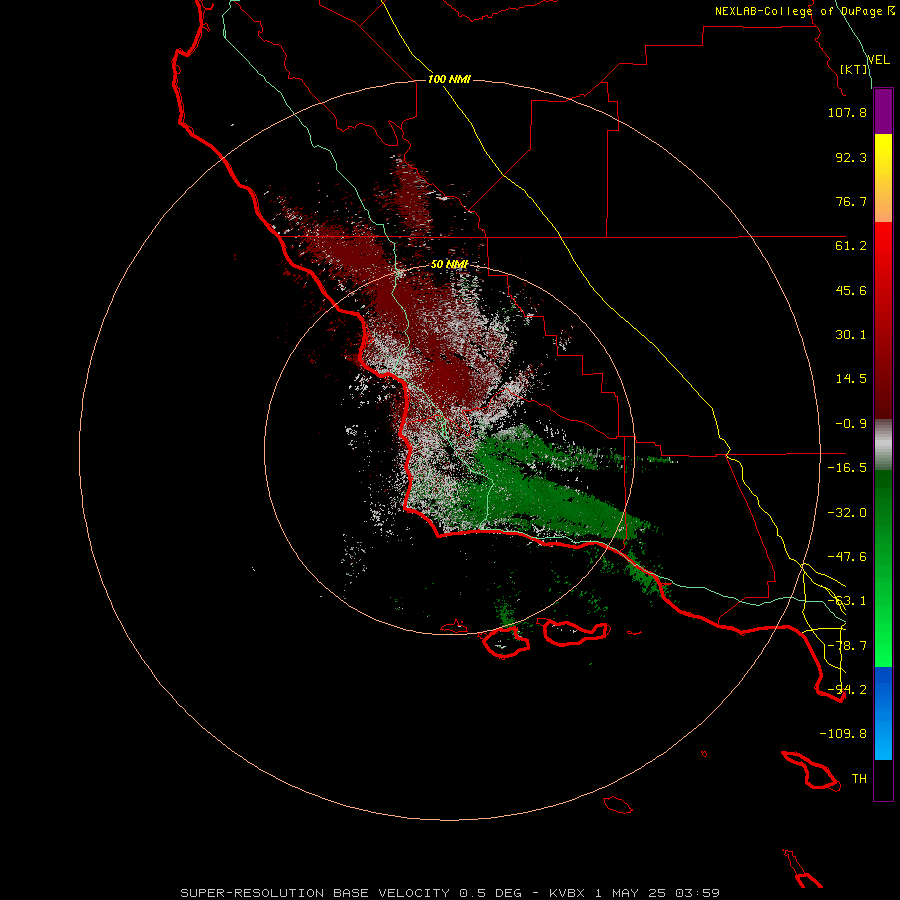Click the VEL legend title

click(878, 60)
